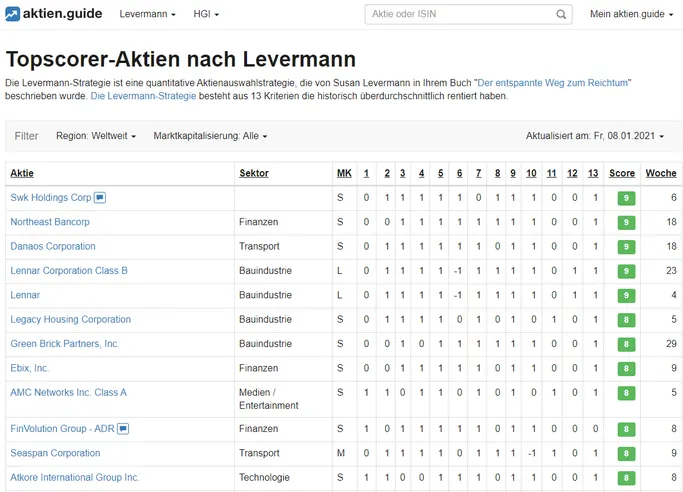The width and height of the screenshot is (683, 492).
Task: Open the Die Levermann-Strategie link
Action: pos(143,96)
